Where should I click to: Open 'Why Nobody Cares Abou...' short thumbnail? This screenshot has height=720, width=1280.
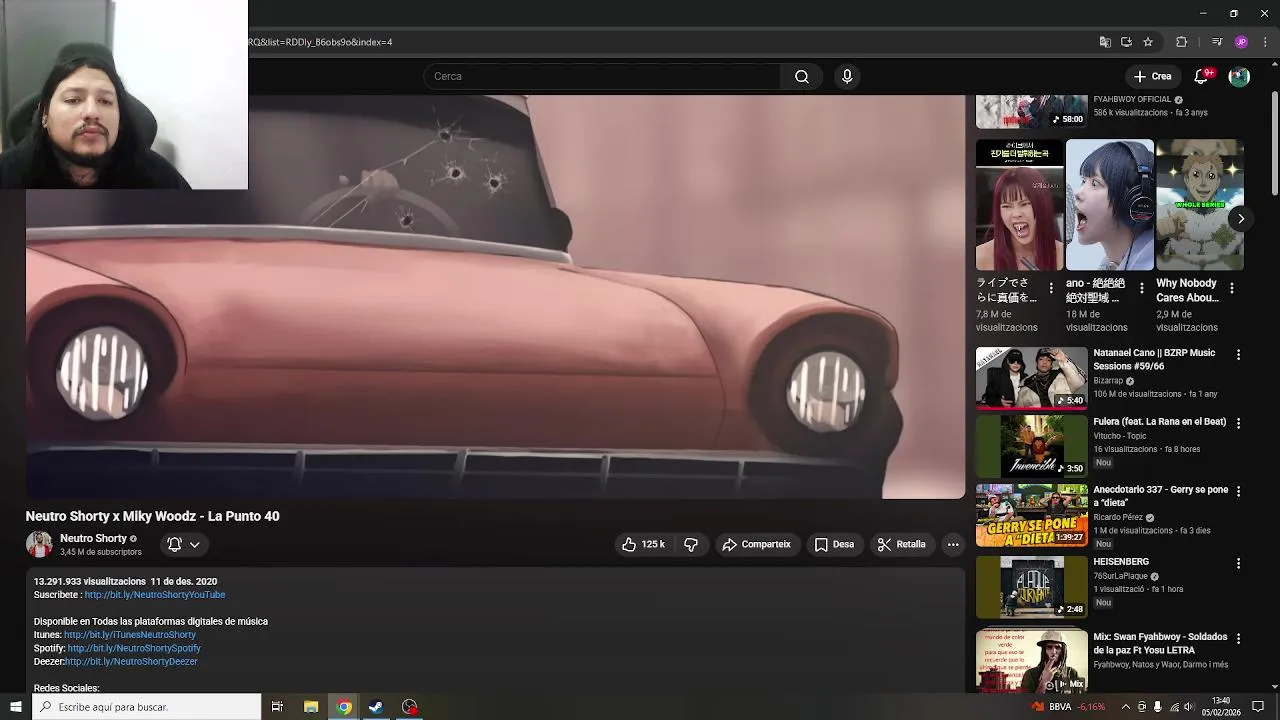(x=1199, y=205)
